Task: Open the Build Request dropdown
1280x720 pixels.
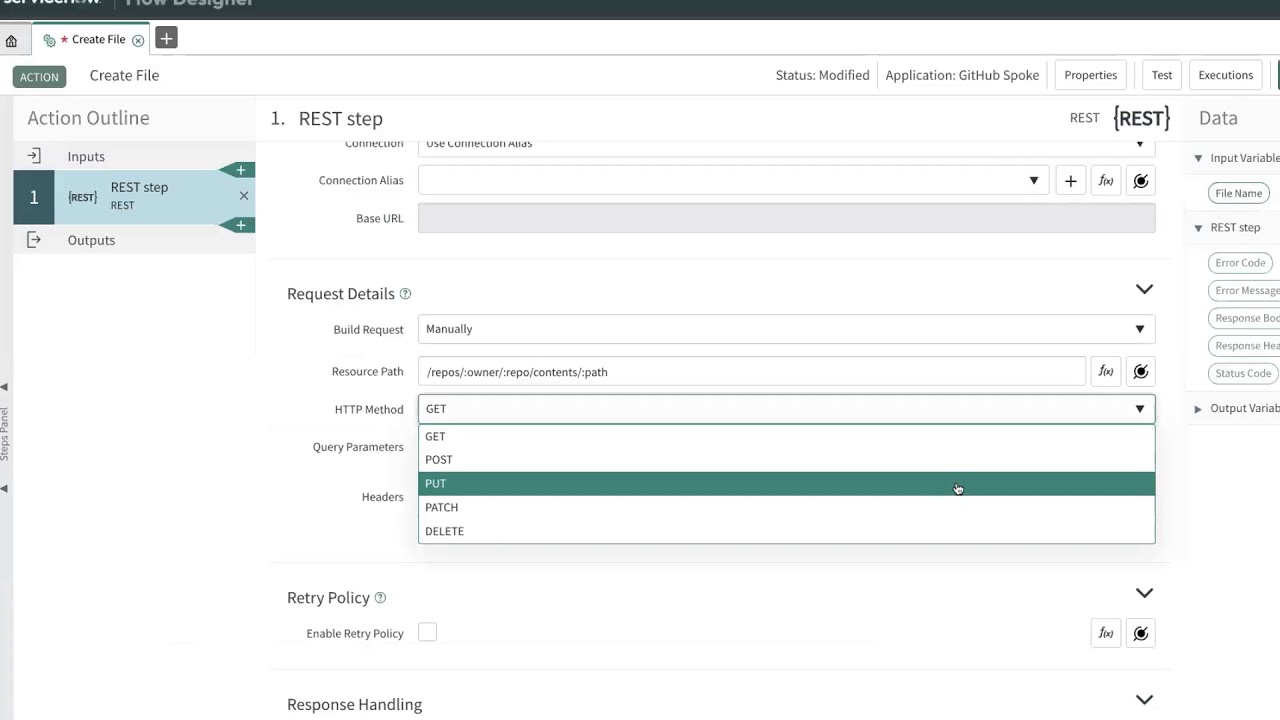Action: click(x=785, y=329)
